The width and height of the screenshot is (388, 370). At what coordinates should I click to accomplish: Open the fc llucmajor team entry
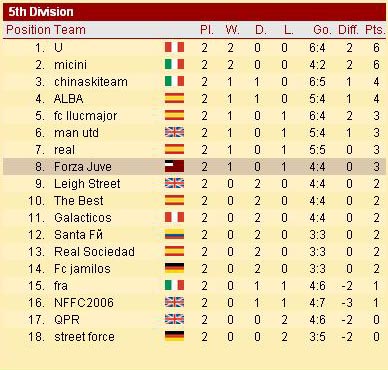click(x=86, y=116)
